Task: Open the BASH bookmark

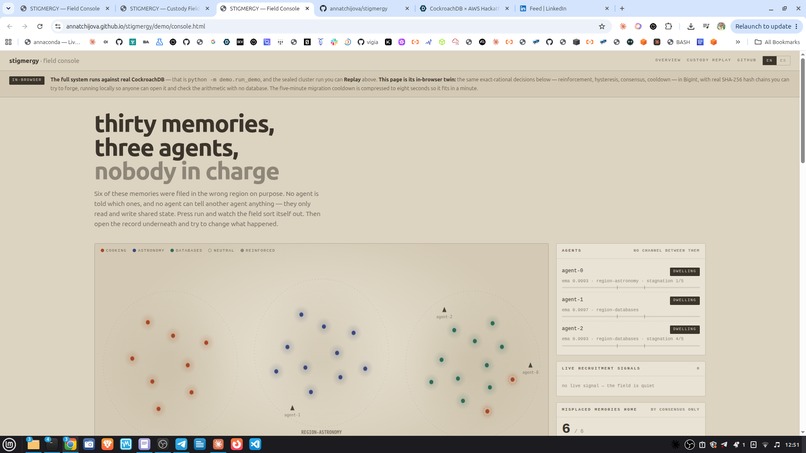Action: click(x=679, y=42)
